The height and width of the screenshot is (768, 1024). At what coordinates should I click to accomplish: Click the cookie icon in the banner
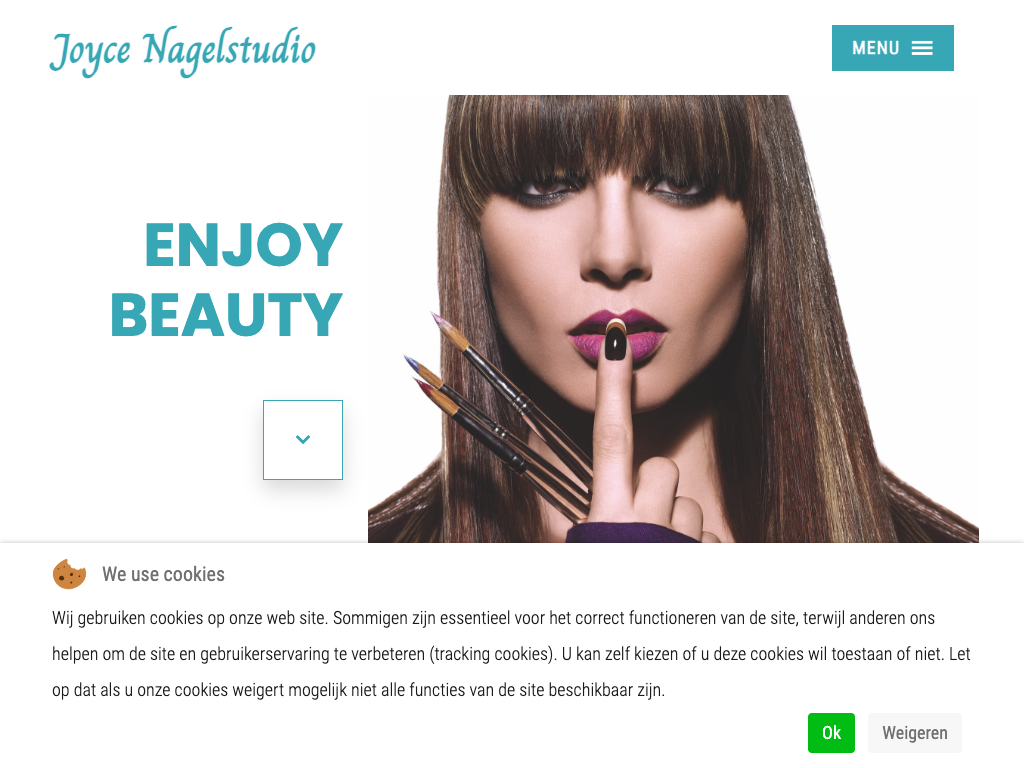pyautogui.click(x=69, y=575)
